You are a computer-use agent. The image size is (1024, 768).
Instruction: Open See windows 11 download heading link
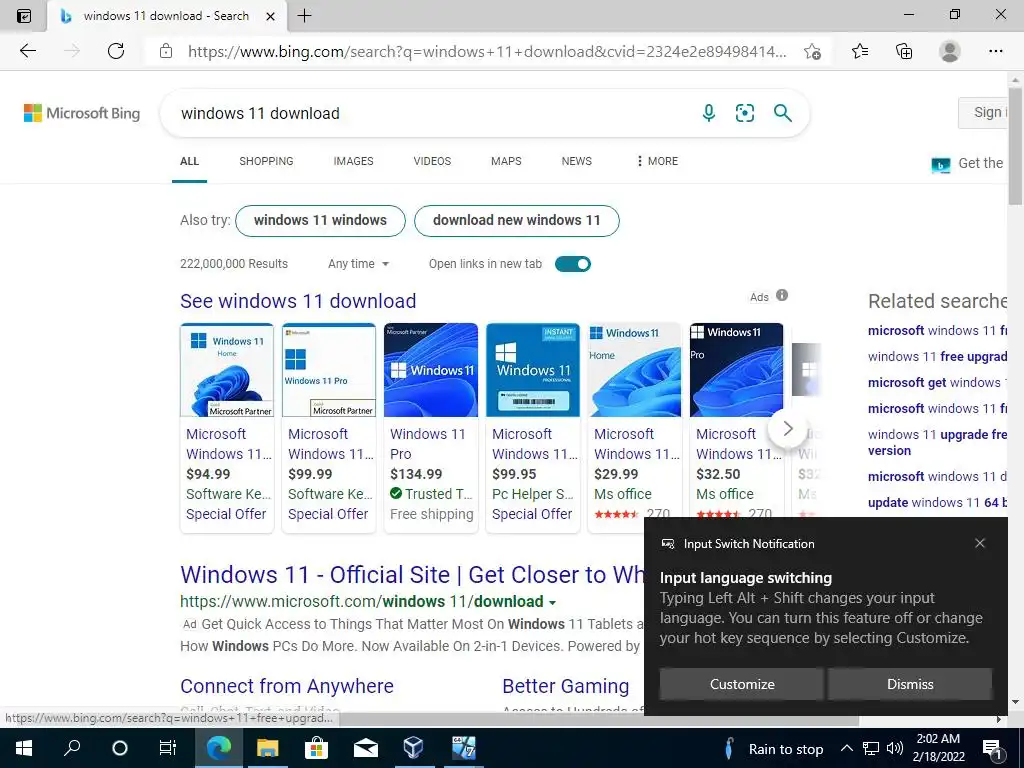298,301
